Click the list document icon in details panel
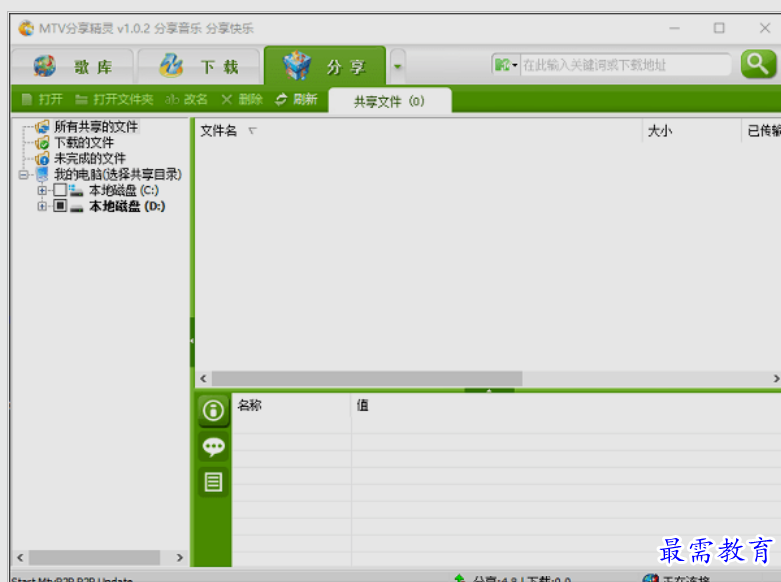Screen dimensions: 781x582 (x=214, y=482)
